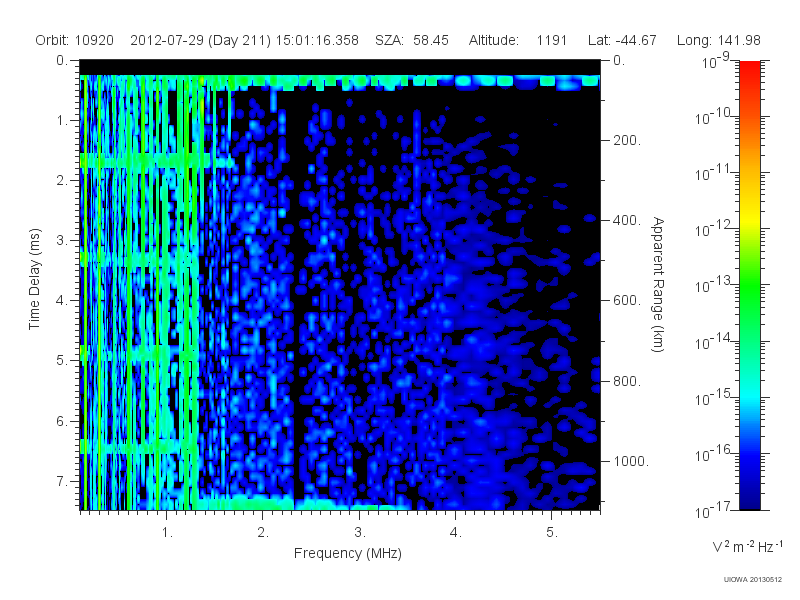800x600 pixels.
Task: Click the V² m⁻² Hz⁻¹ units label
Action: [747, 546]
